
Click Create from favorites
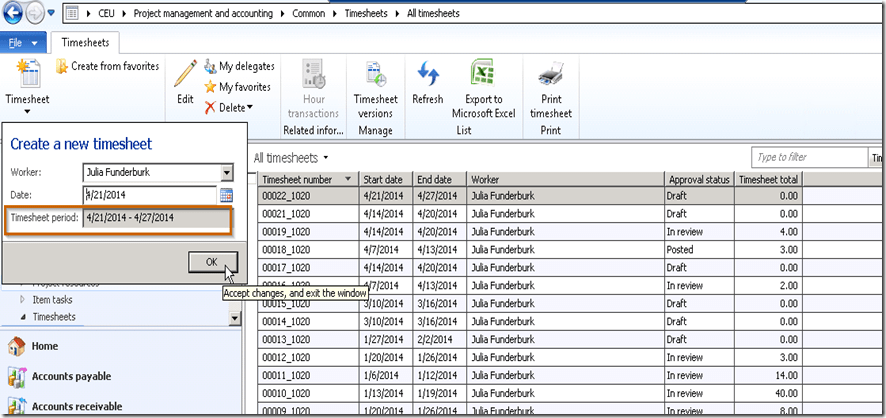107,67
